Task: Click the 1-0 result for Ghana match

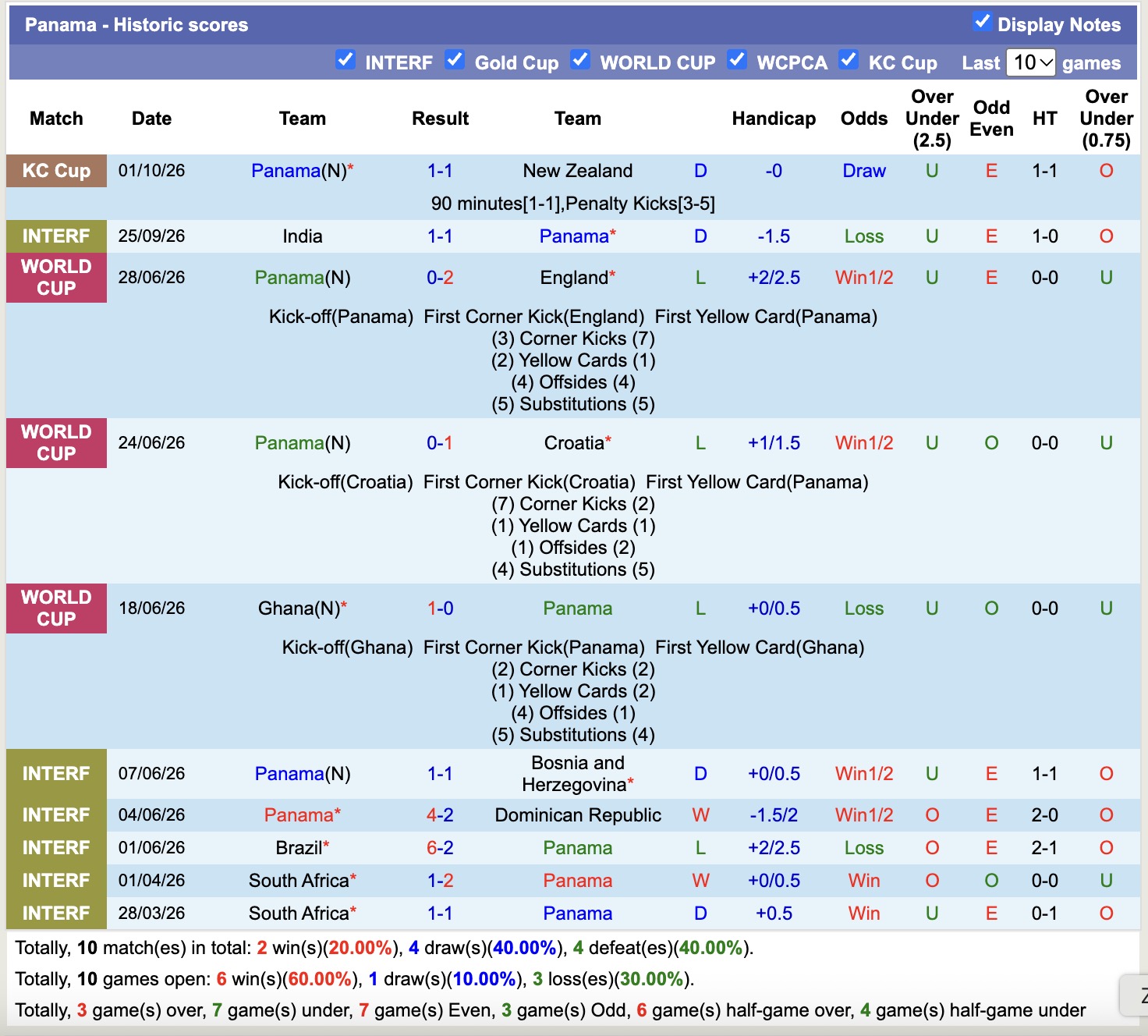Action: pos(440,608)
